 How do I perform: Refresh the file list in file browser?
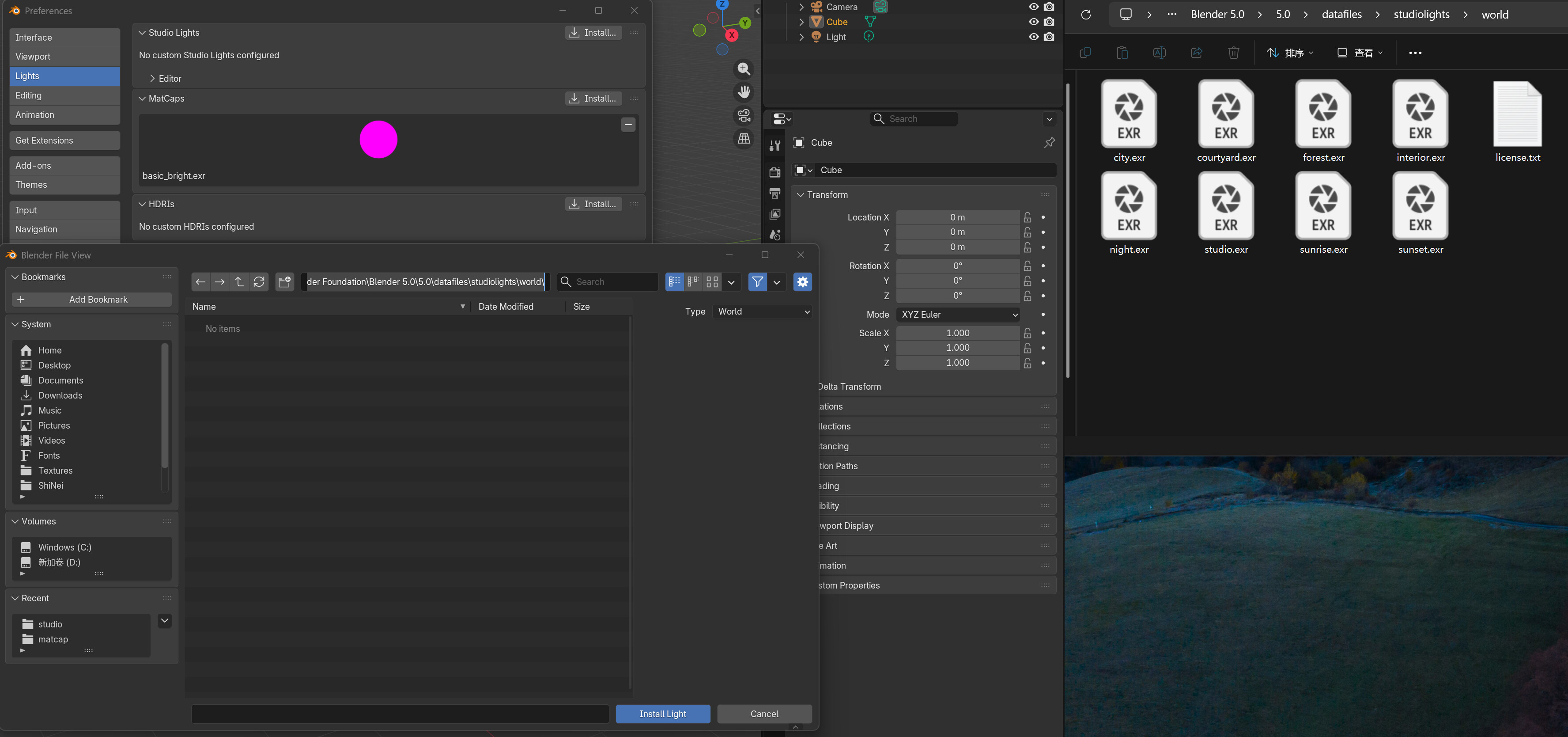coord(259,282)
